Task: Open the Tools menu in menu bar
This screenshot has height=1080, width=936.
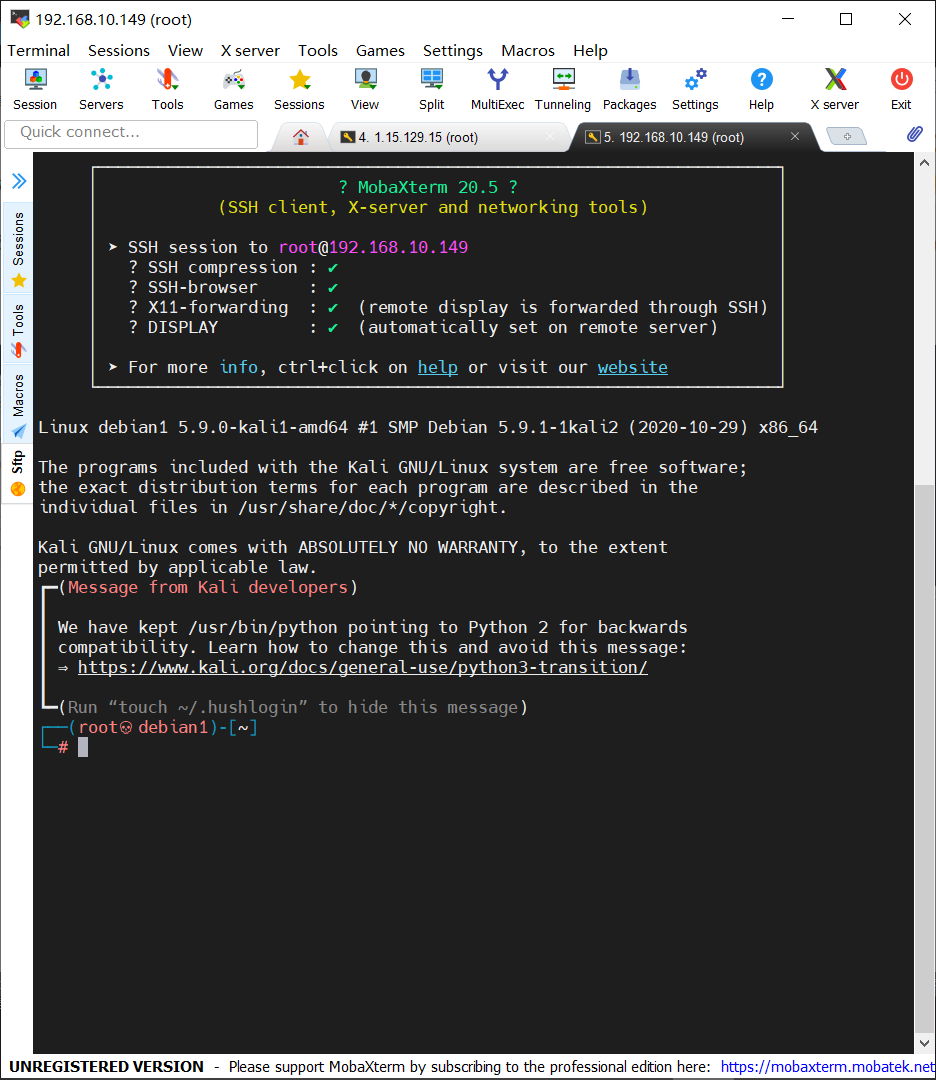Action: pyautogui.click(x=318, y=50)
